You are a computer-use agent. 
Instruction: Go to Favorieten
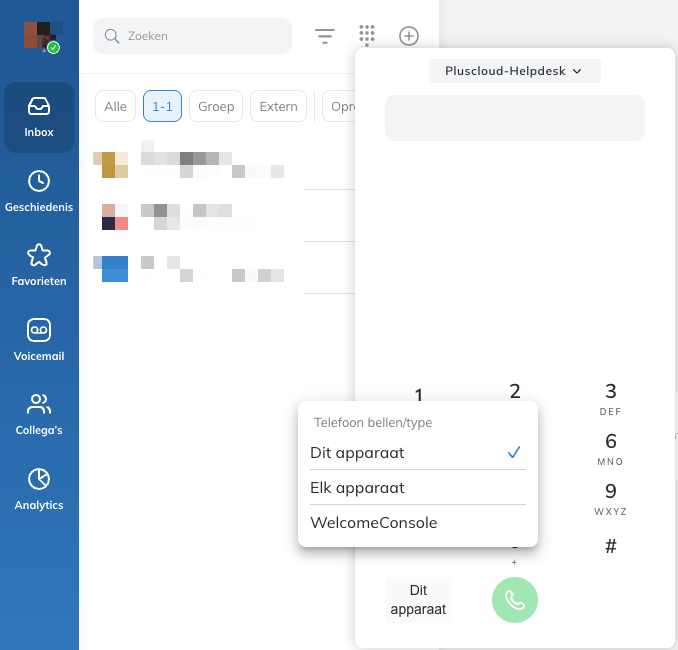[39, 265]
